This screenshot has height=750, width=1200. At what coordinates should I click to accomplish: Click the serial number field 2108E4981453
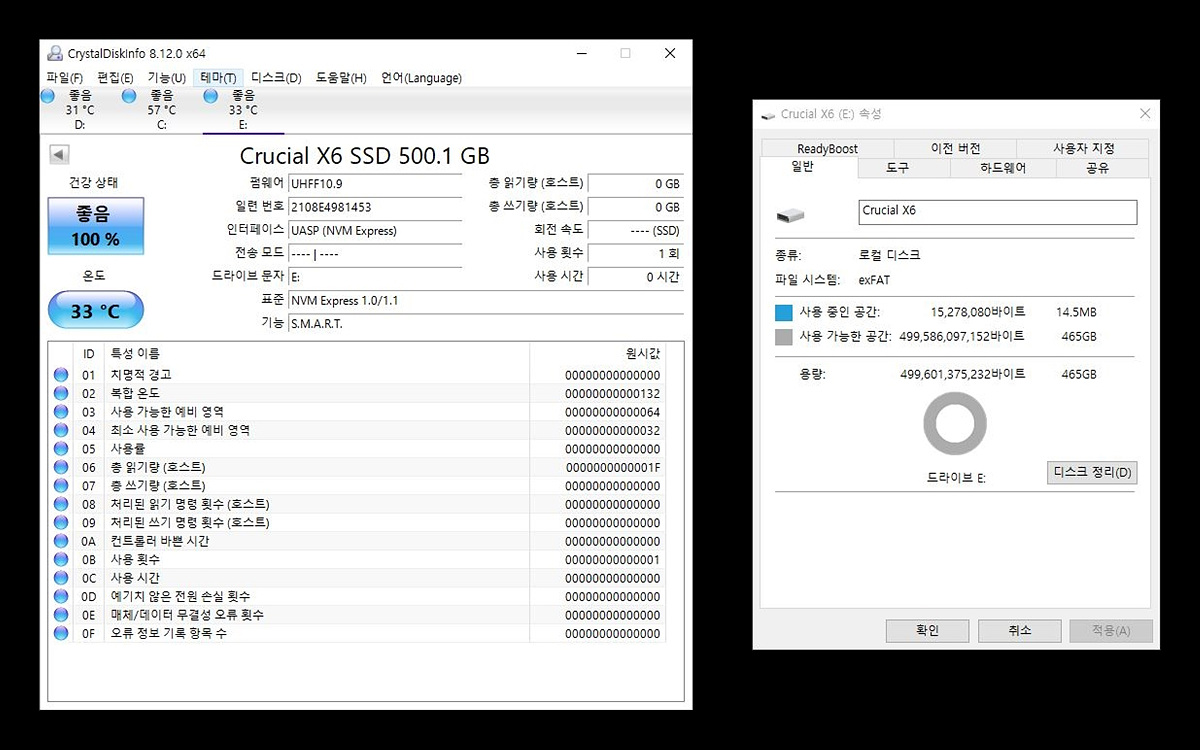point(375,207)
